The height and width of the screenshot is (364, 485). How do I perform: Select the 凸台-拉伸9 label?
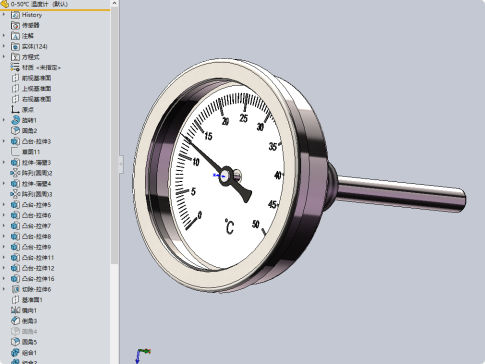coord(36,247)
